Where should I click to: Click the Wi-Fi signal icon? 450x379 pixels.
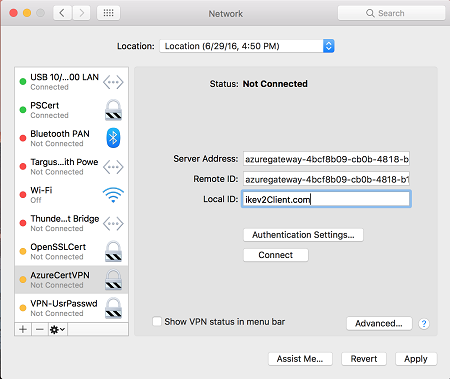(113, 195)
